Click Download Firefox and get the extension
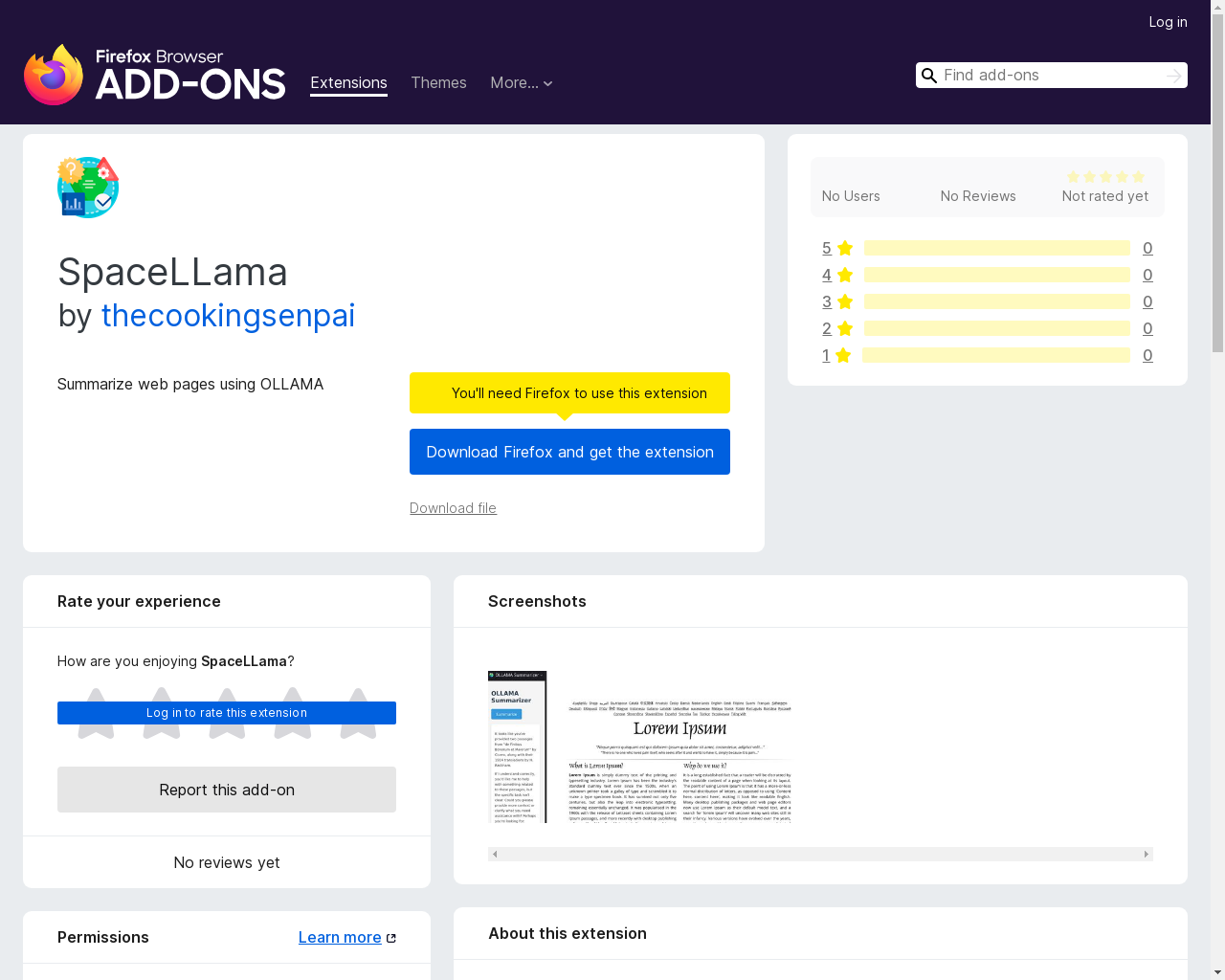This screenshot has height=980, width=1225. click(x=569, y=452)
